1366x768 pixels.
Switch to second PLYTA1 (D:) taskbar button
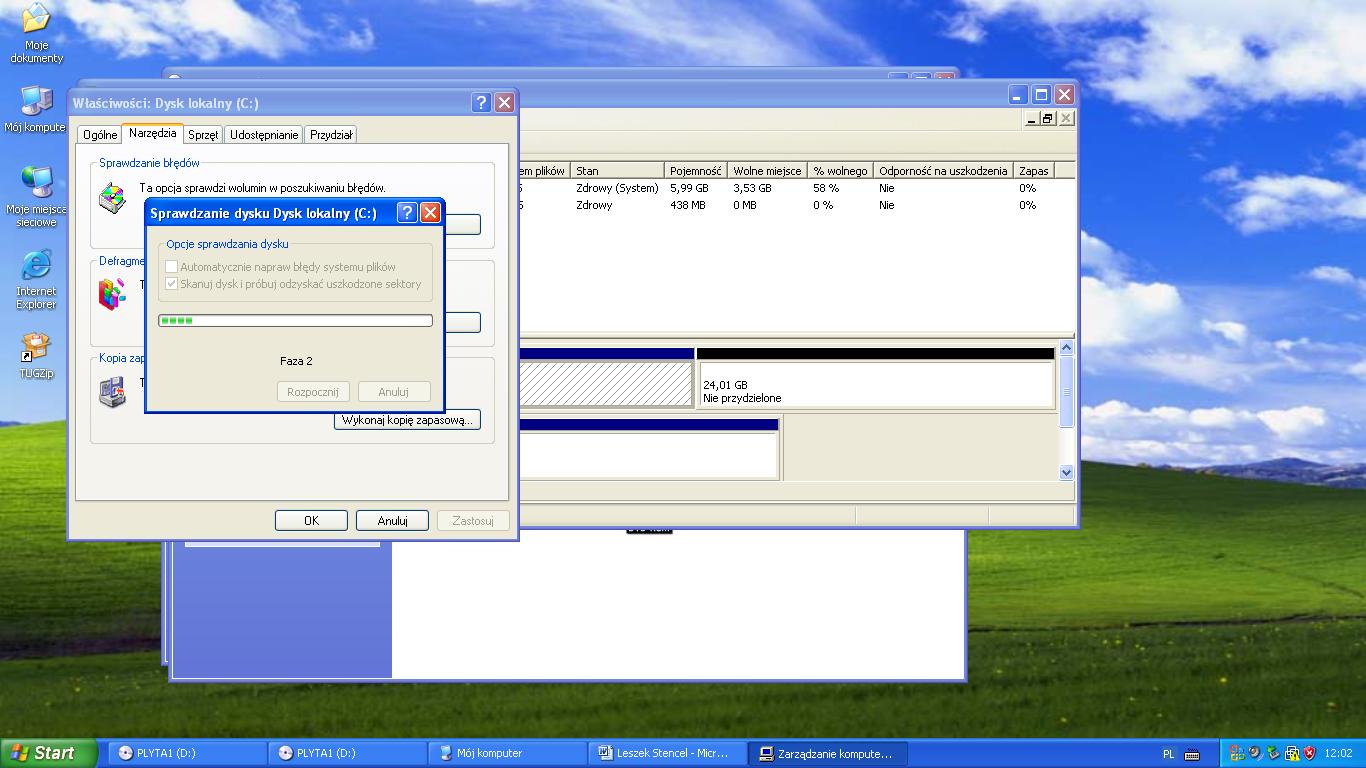(346, 753)
